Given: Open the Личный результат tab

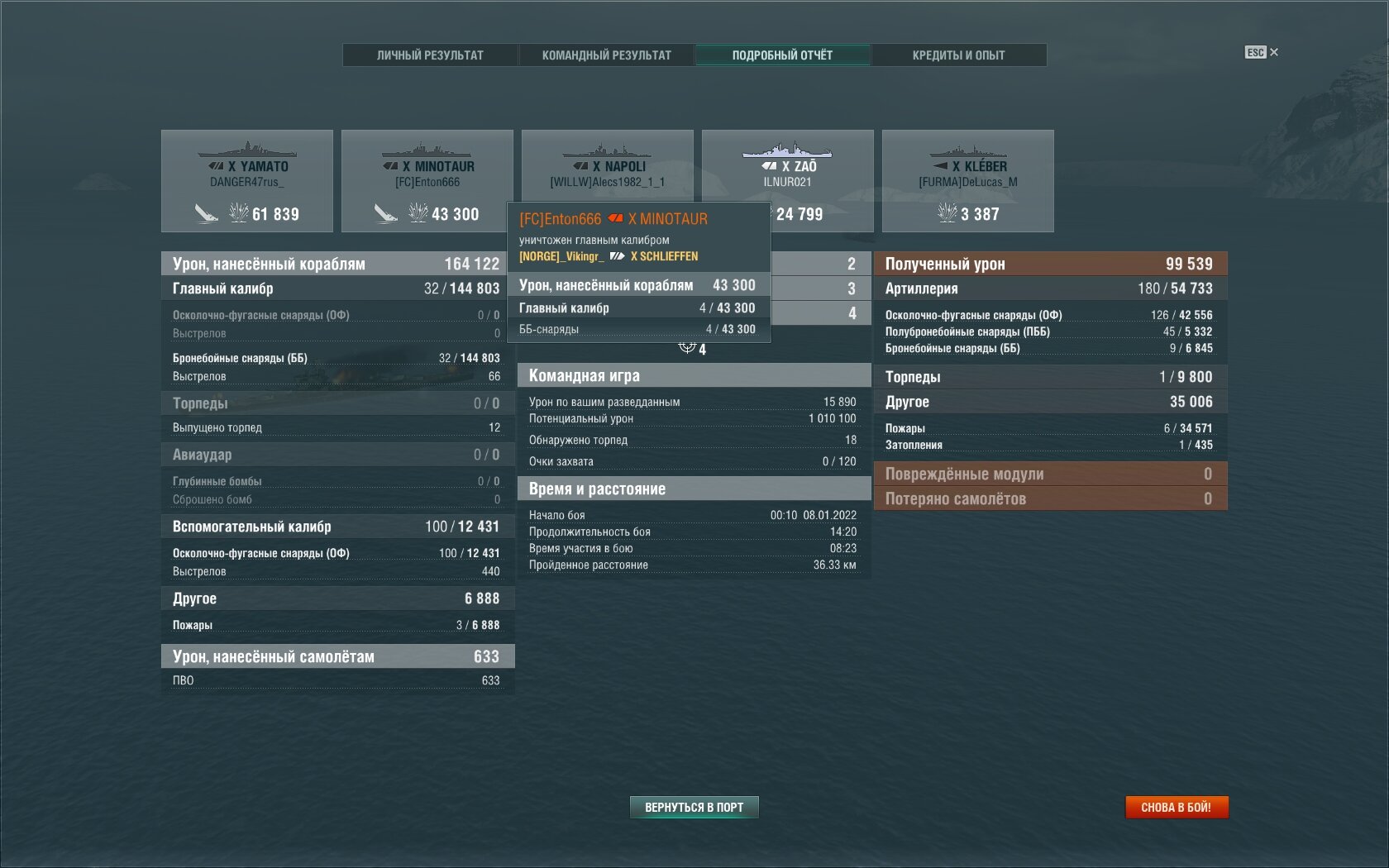Looking at the screenshot, I should [430, 55].
